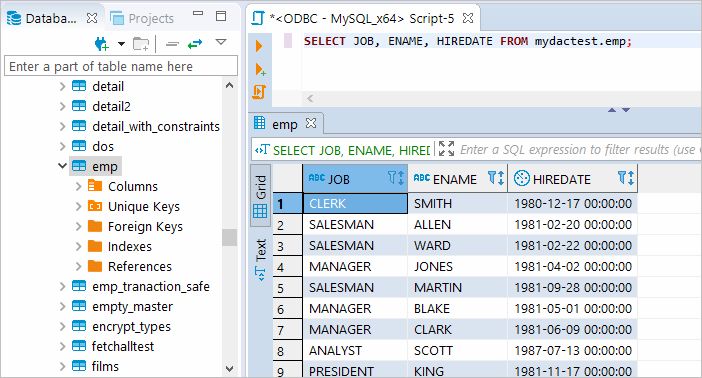Viewport: 702px width, 378px height.
Task: Expand the detail2 table node
Action: tap(62, 107)
